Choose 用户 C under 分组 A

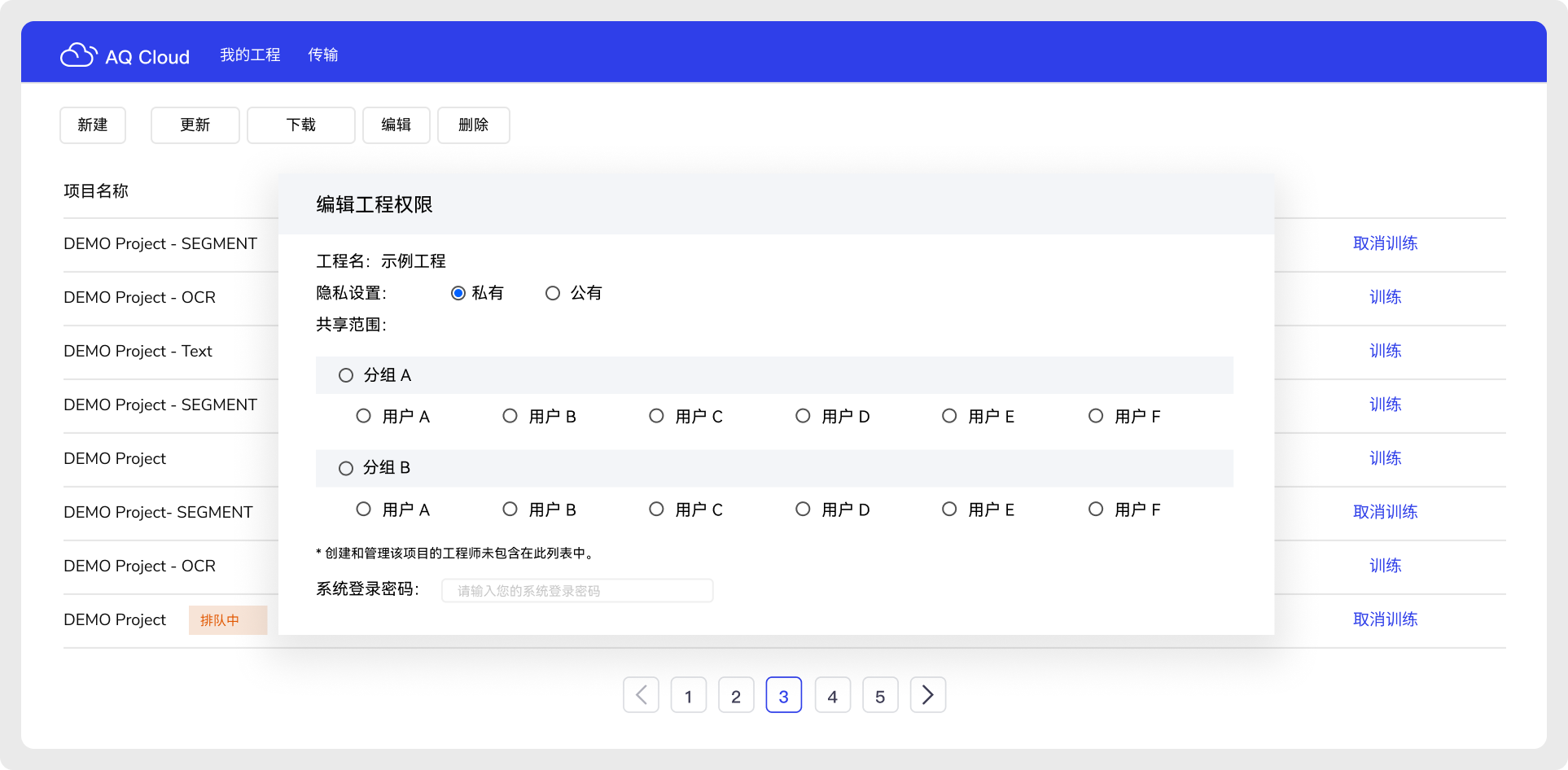pyautogui.click(x=656, y=416)
